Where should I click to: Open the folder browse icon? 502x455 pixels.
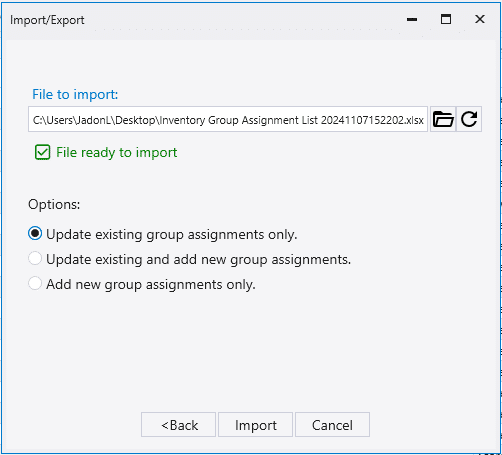pos(443,119)
